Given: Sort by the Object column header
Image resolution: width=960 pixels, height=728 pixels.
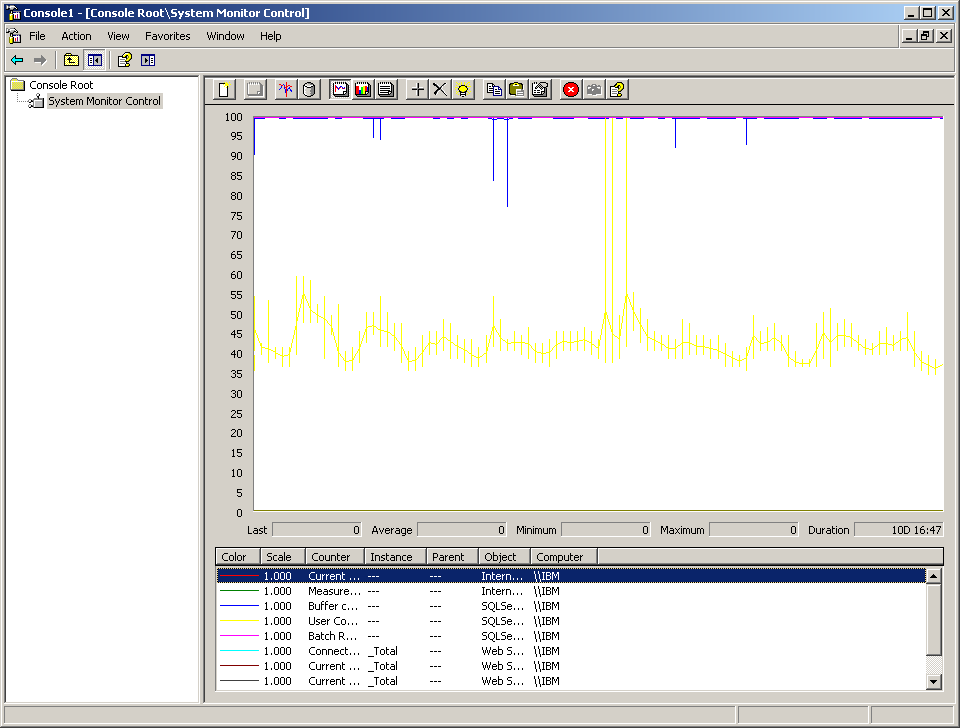Looking at the screenshot, I should point(504,557).
